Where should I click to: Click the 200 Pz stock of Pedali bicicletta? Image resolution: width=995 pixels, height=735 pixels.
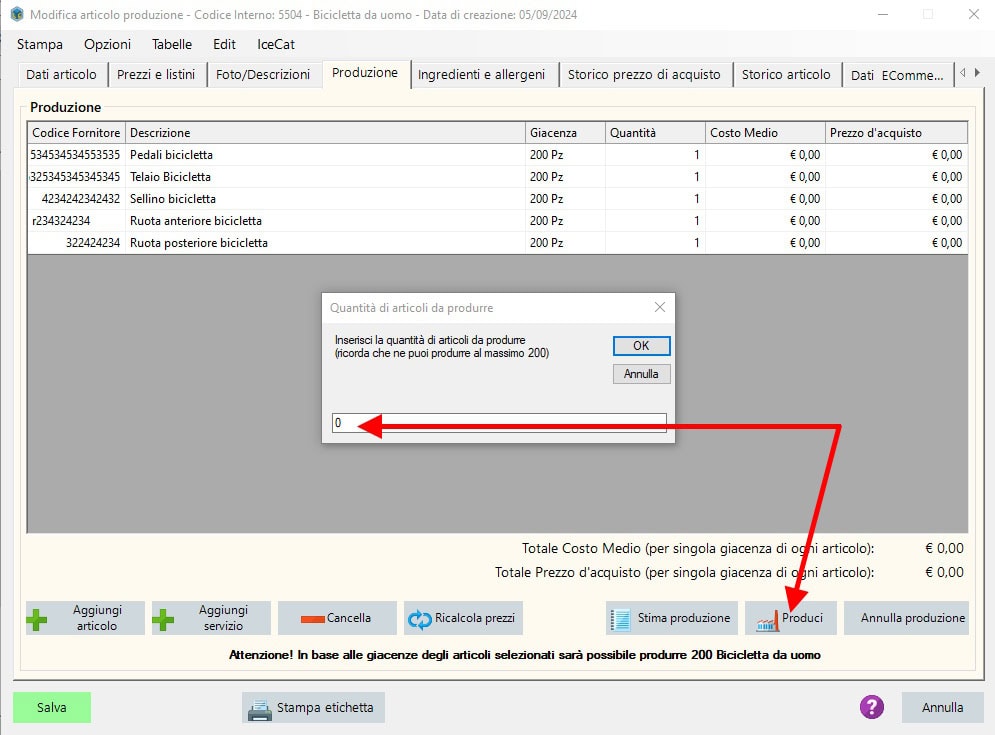(x=546, y=155)
